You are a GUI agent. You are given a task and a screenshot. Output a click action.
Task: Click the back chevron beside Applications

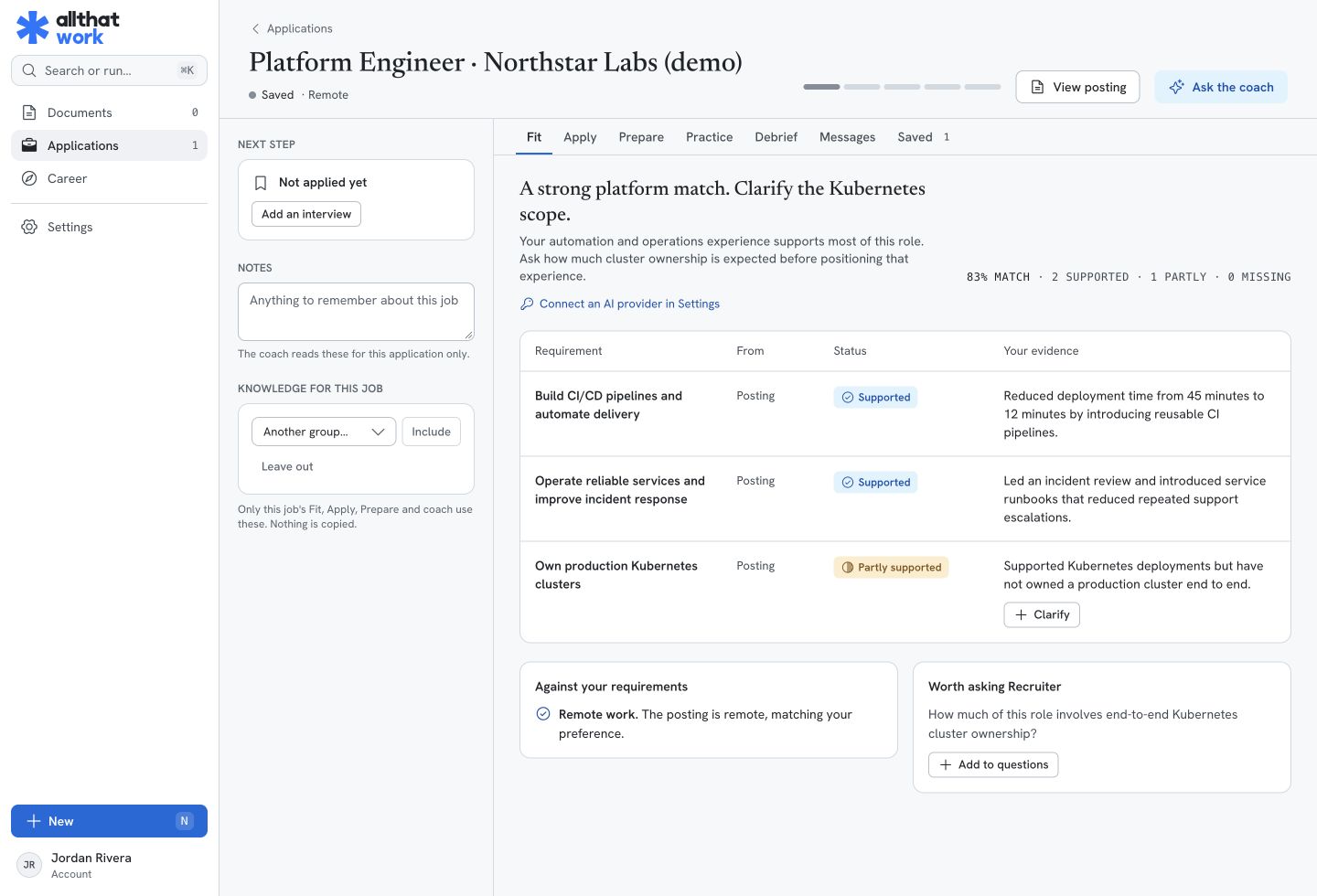point(256,28)
